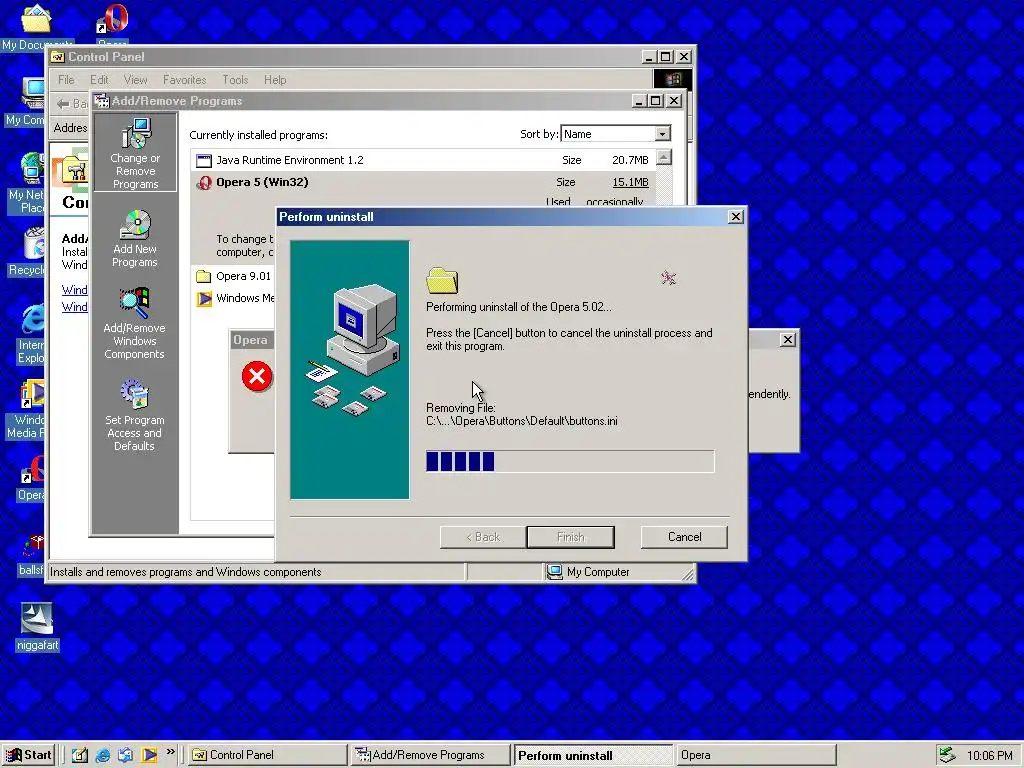This screenshot has width=1024, height=768.
Task: Click the red error icon in Opera dialog
Action: coord(257,376)
